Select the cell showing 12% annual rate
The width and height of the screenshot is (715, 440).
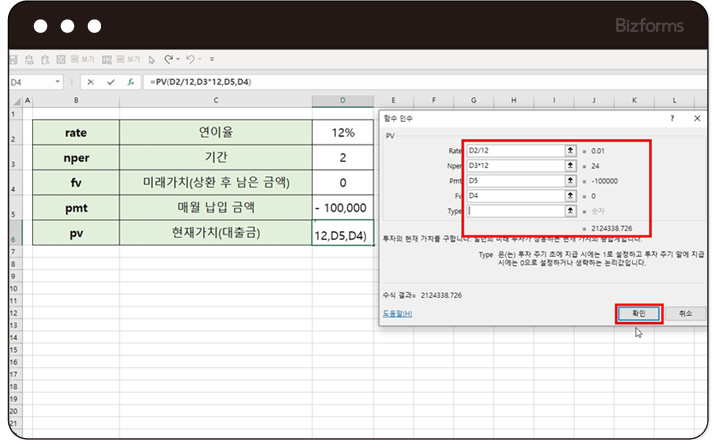pos(343,132)
